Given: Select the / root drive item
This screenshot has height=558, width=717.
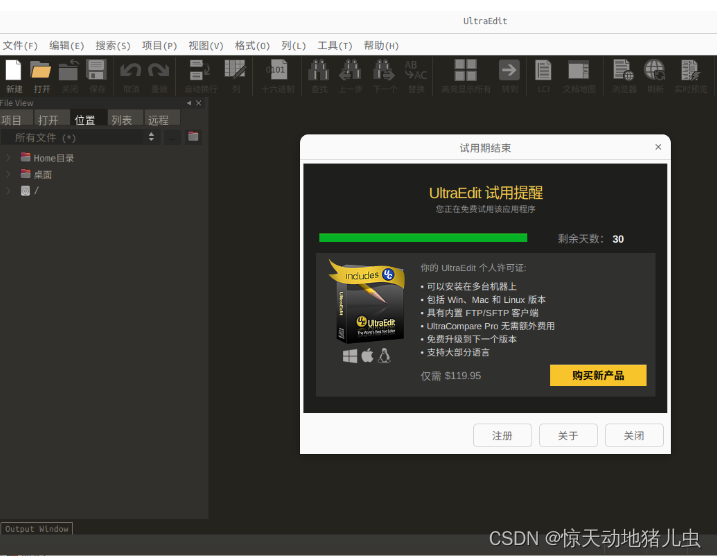Looking at the screenshot, I should coord(30,191).
